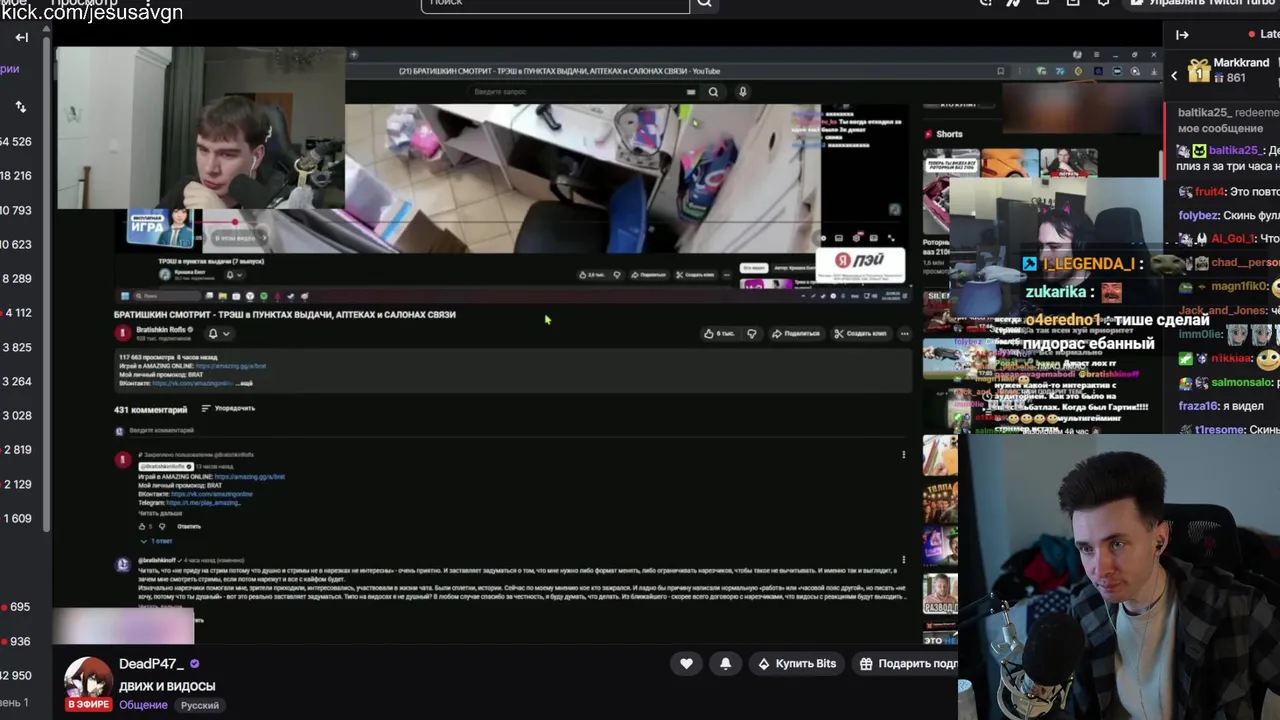Open the Общение category link
1280x720 pixels.
pyautogui.click(x=143, y=705)
